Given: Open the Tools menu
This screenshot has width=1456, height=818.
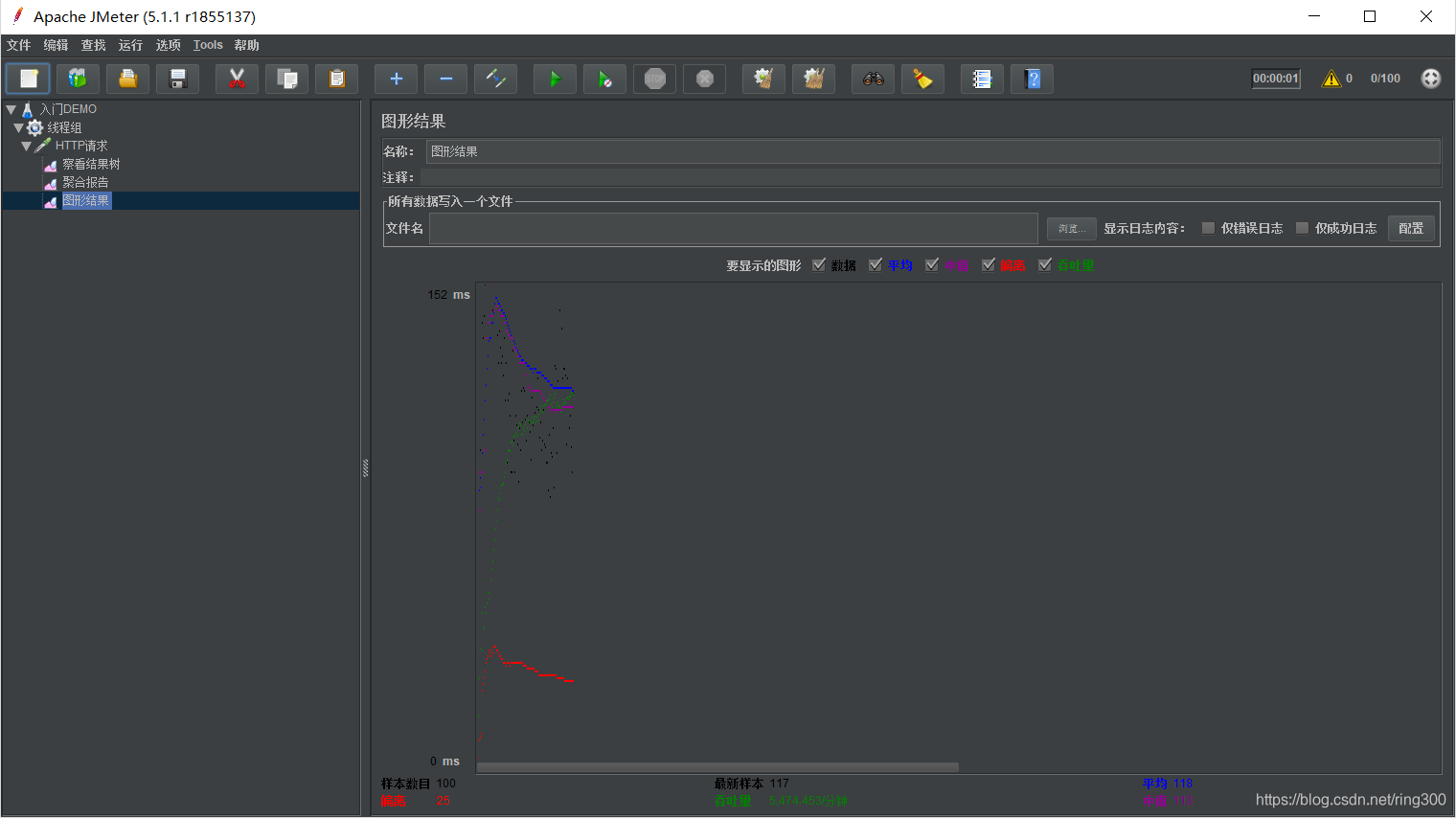Looking at the screenshot, I should coord(208,45).
